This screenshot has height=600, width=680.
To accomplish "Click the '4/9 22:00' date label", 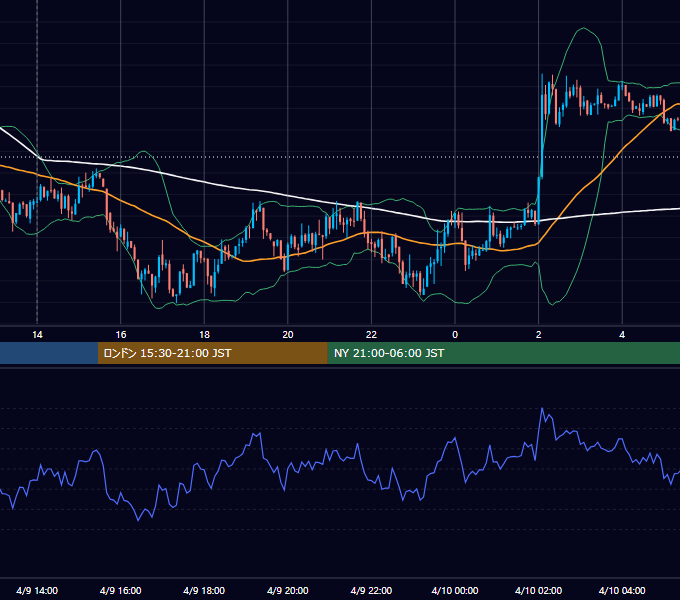I will coord(371,590).
